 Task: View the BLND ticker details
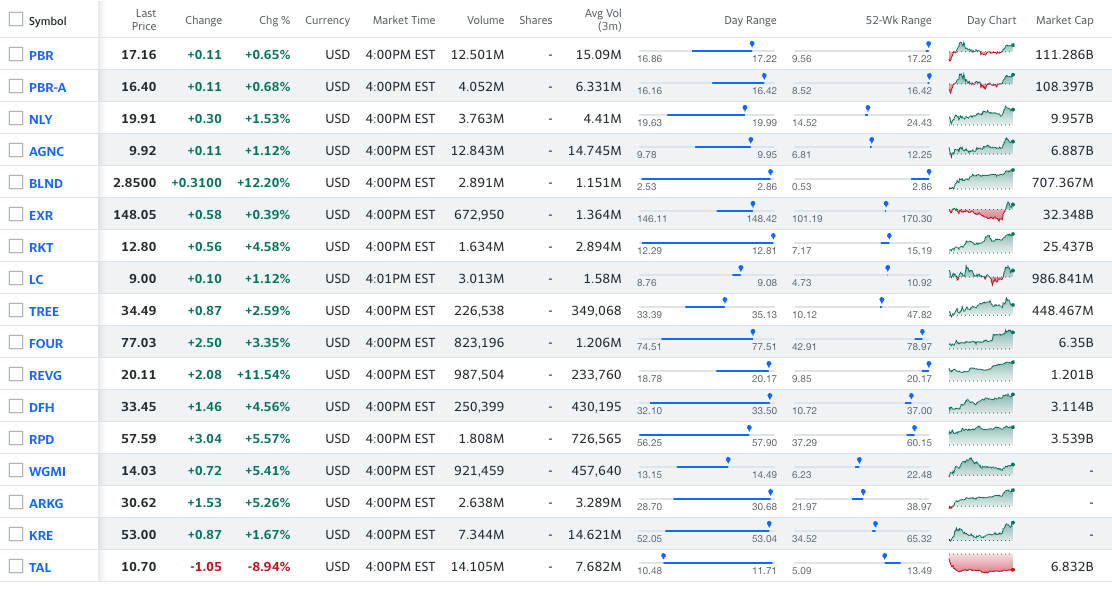pyautogui.click(x=46, y=183)
